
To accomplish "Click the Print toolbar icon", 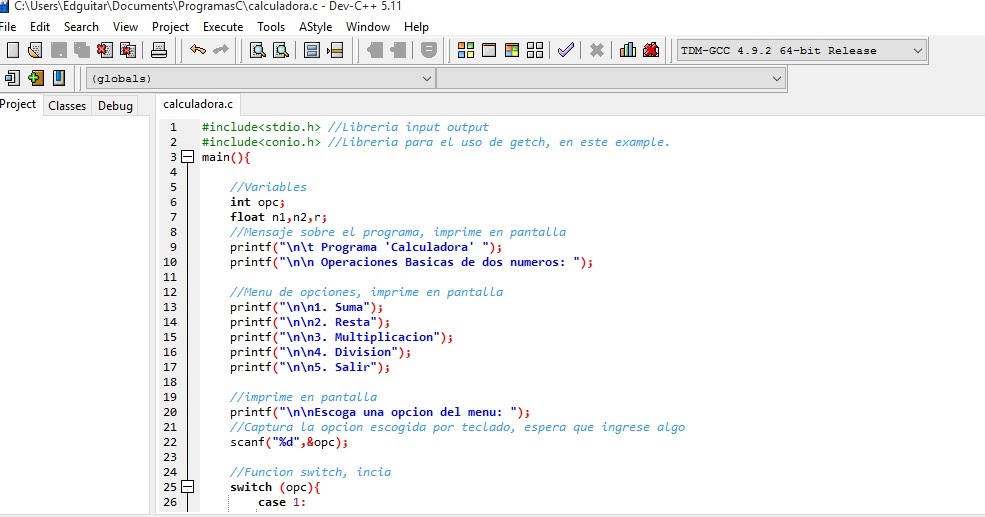I will [x=158, y=50].
